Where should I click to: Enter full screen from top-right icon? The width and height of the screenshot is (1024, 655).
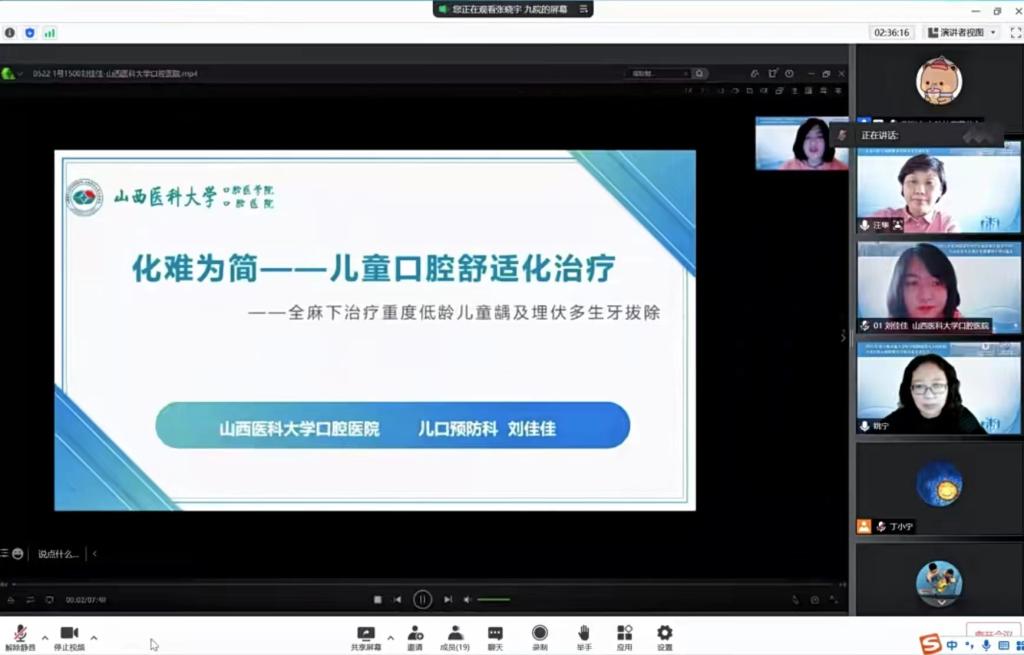1016,33
